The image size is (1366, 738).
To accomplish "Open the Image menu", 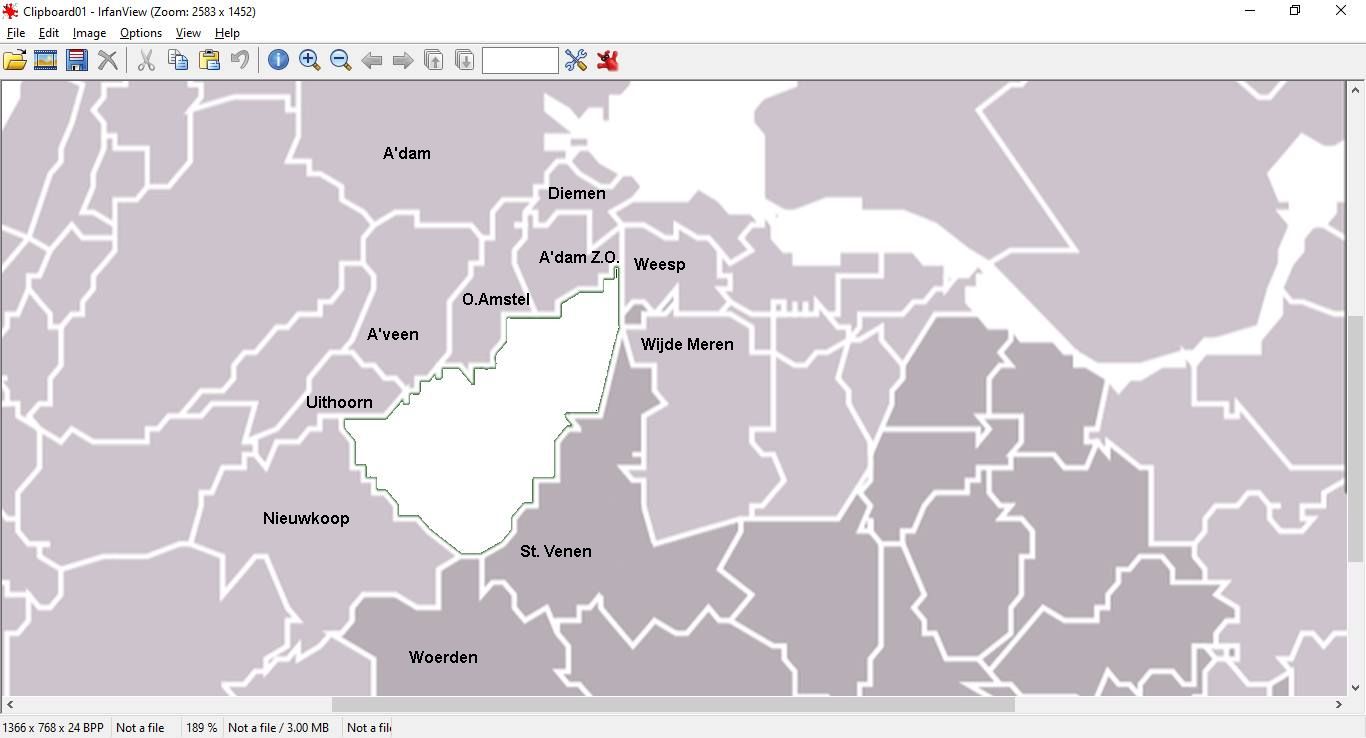I will pyautogui.click(x=89, y=33).
